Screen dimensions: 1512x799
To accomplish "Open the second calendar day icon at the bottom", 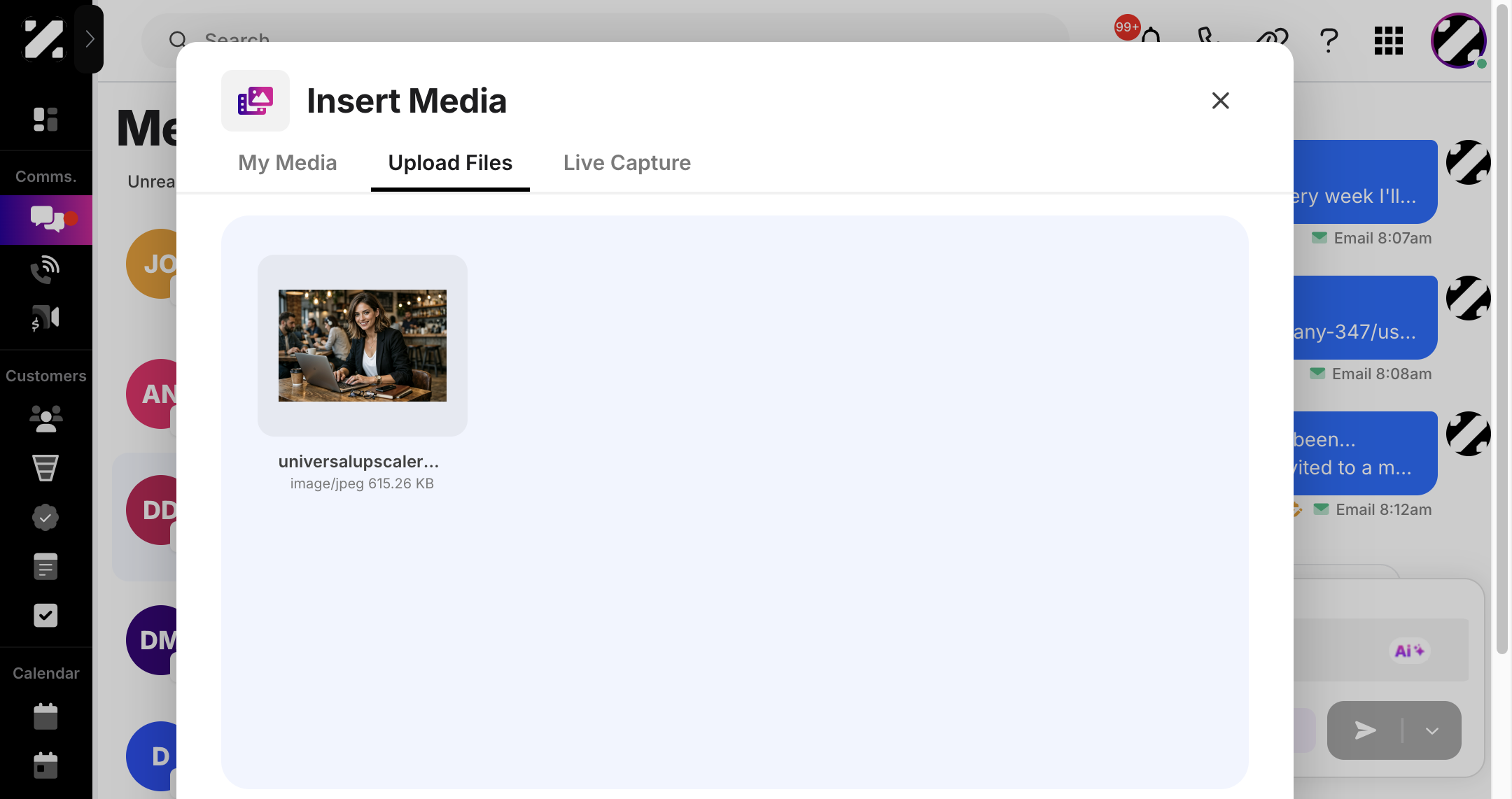I will click(x=45, y=765).
